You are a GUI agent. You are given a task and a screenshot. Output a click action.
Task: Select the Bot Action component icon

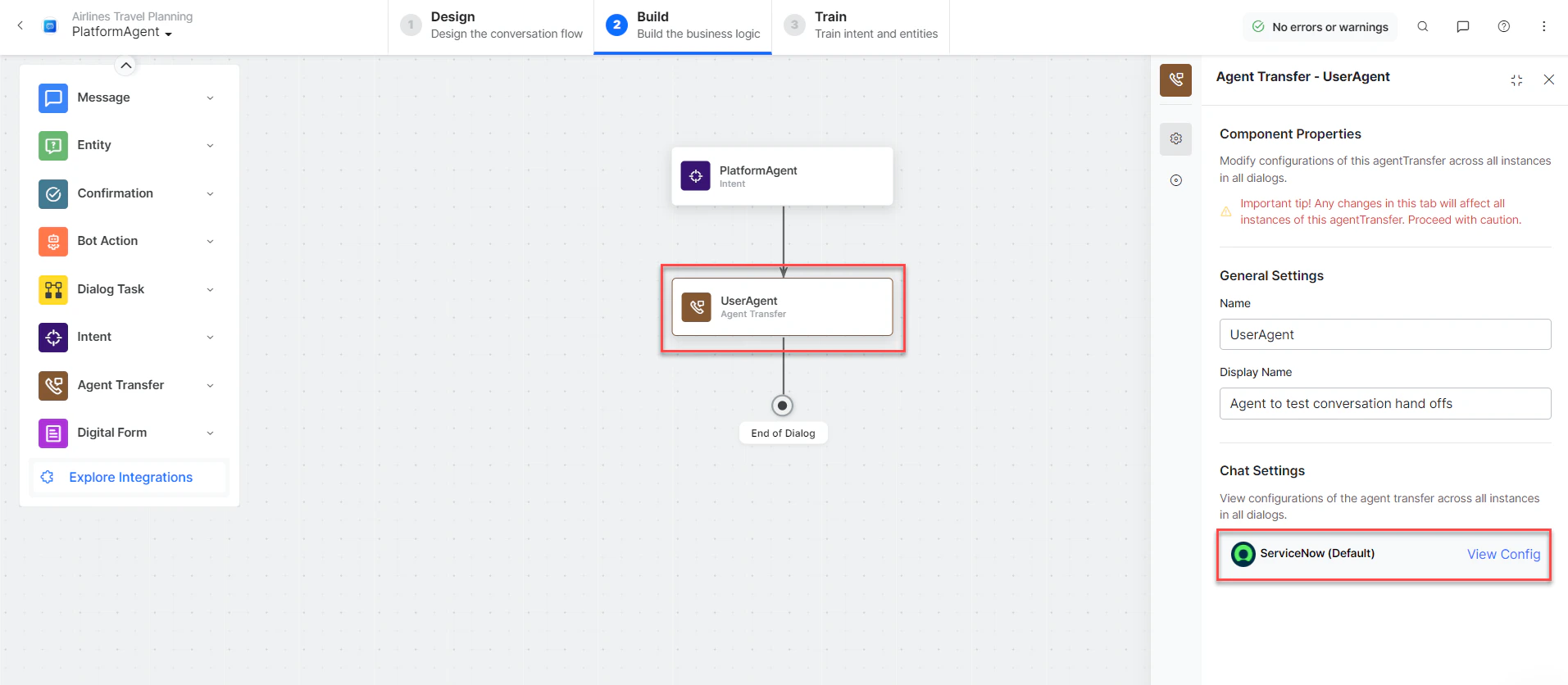52,241
